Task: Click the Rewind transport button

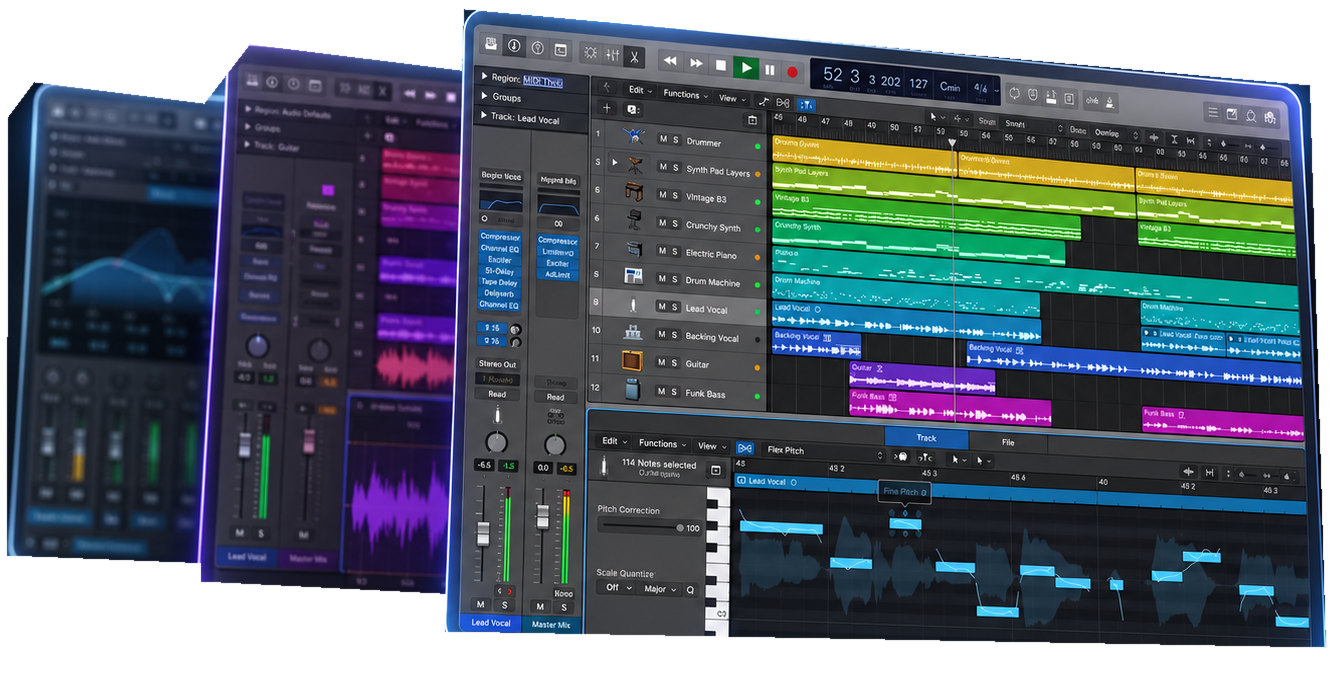Action: tap(670, 62)
